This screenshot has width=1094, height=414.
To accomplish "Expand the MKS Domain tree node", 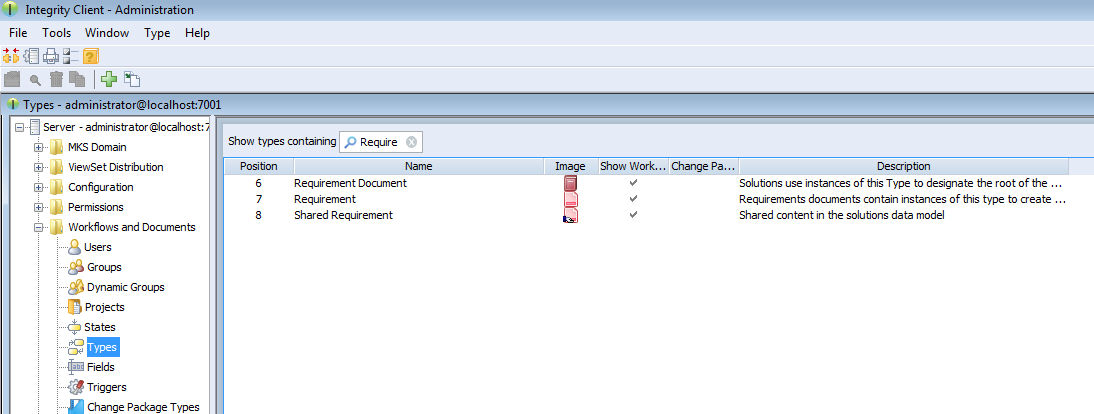I will pos(39,147).
